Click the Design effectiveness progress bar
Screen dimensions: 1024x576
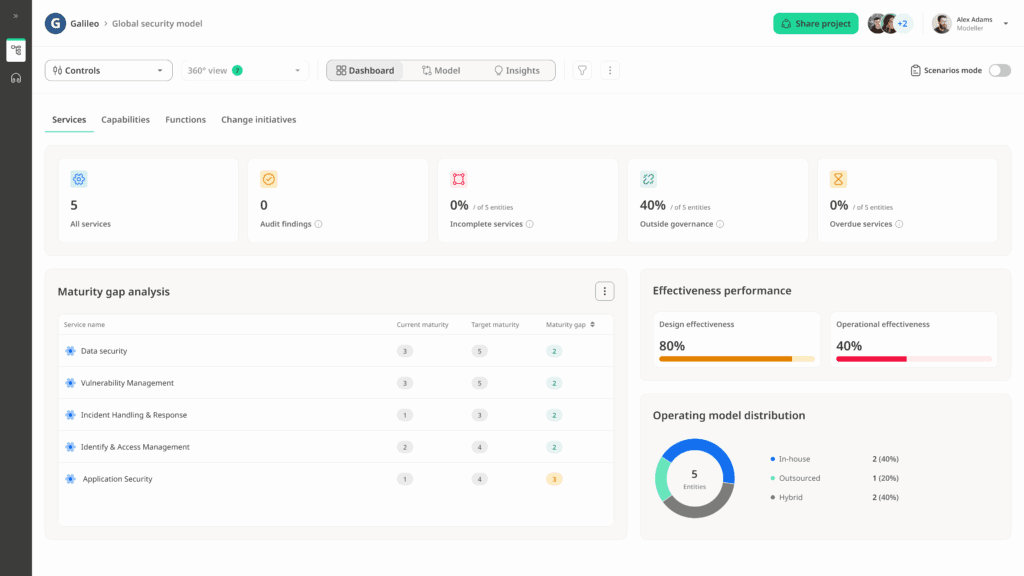coord(736,358)
